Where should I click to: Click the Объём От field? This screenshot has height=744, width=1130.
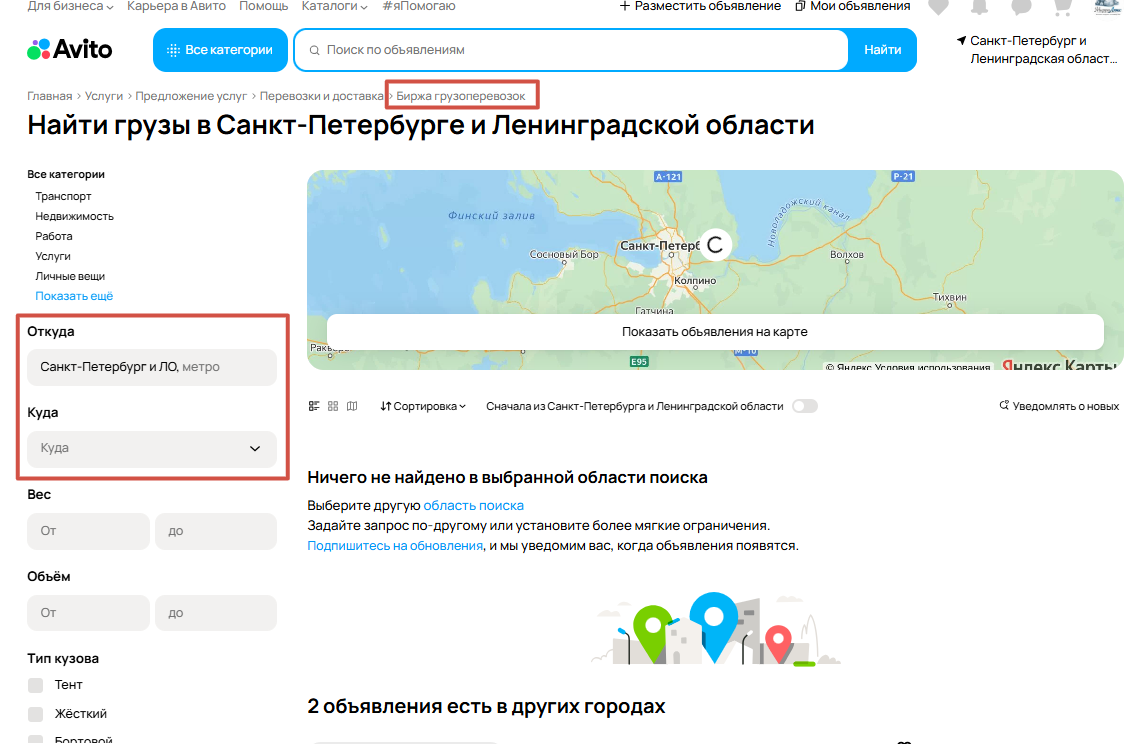point(88,613)
